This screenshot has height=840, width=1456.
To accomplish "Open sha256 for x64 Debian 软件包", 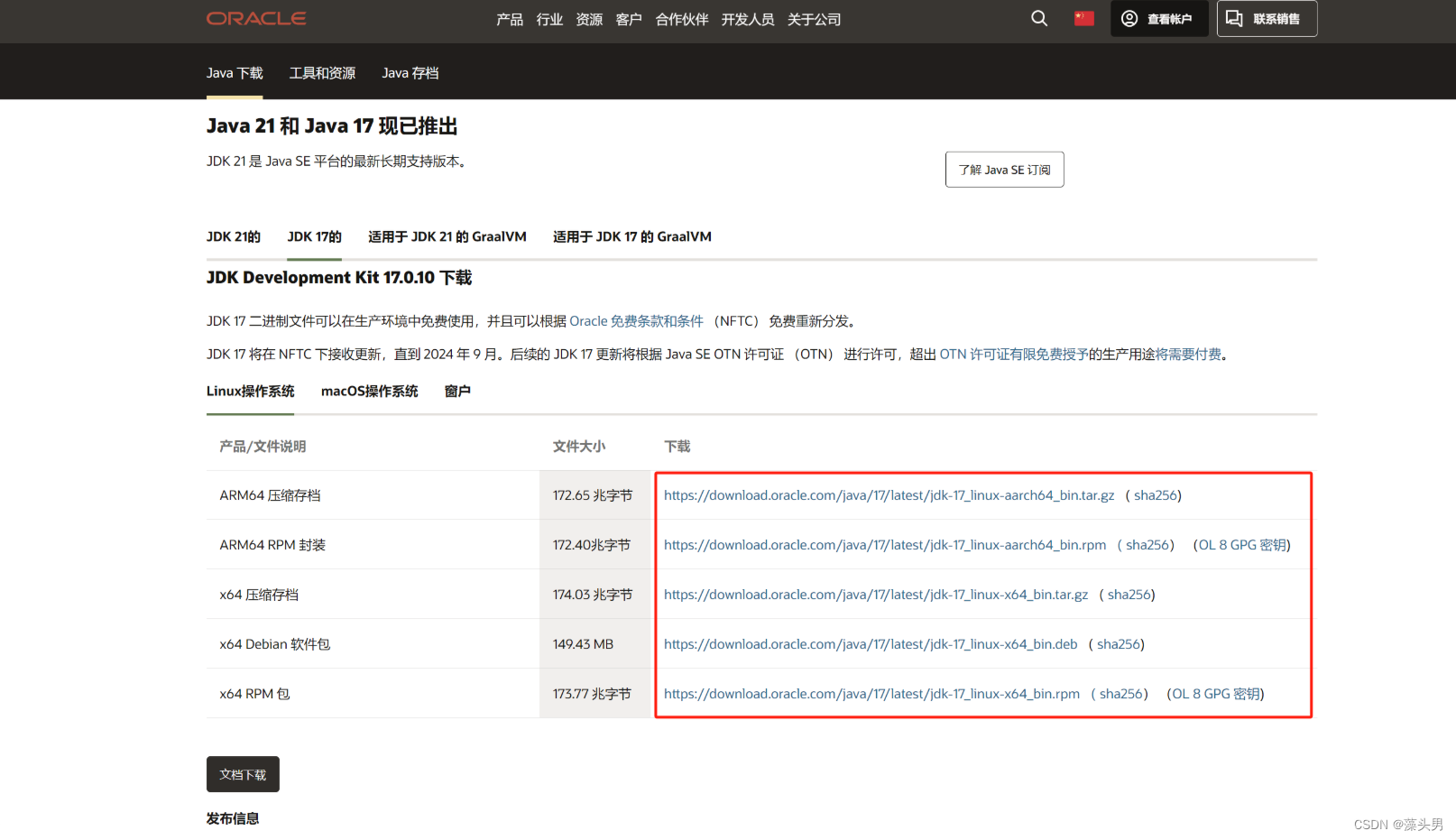I will (x=1119, y=644).
